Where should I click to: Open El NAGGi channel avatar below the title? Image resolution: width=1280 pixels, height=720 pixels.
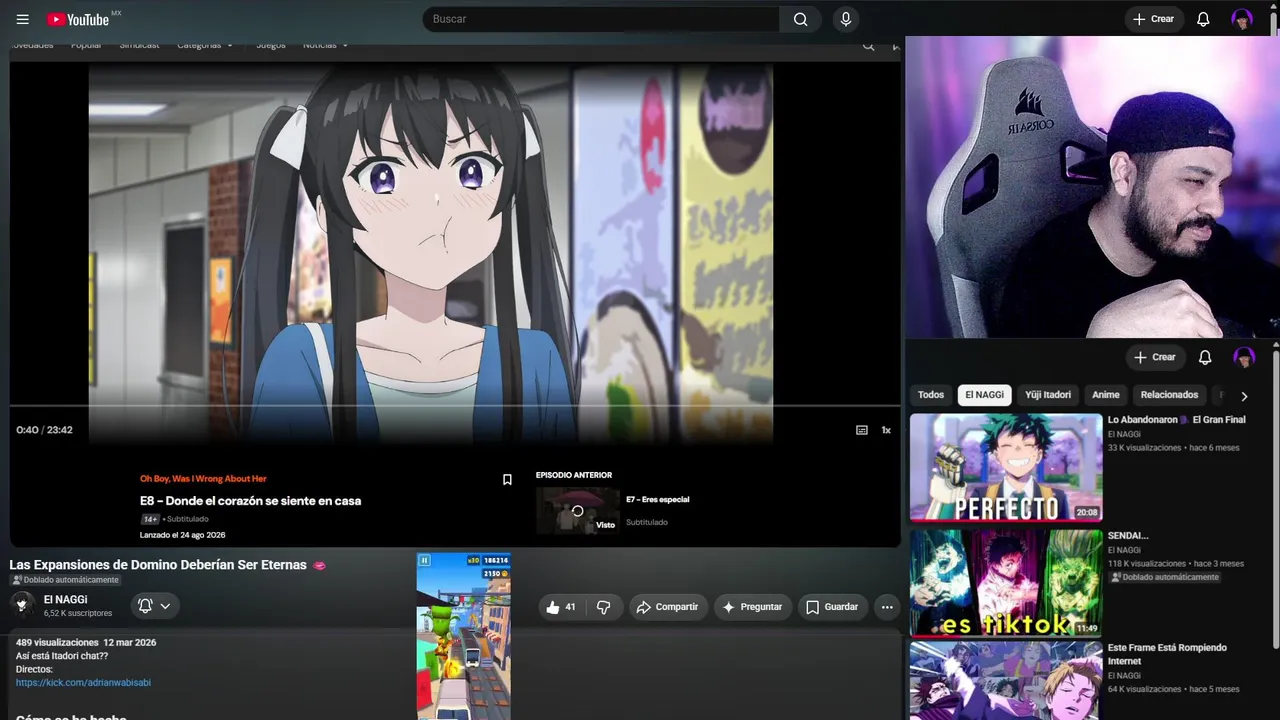pyautogui.click(x=23, y=605)
